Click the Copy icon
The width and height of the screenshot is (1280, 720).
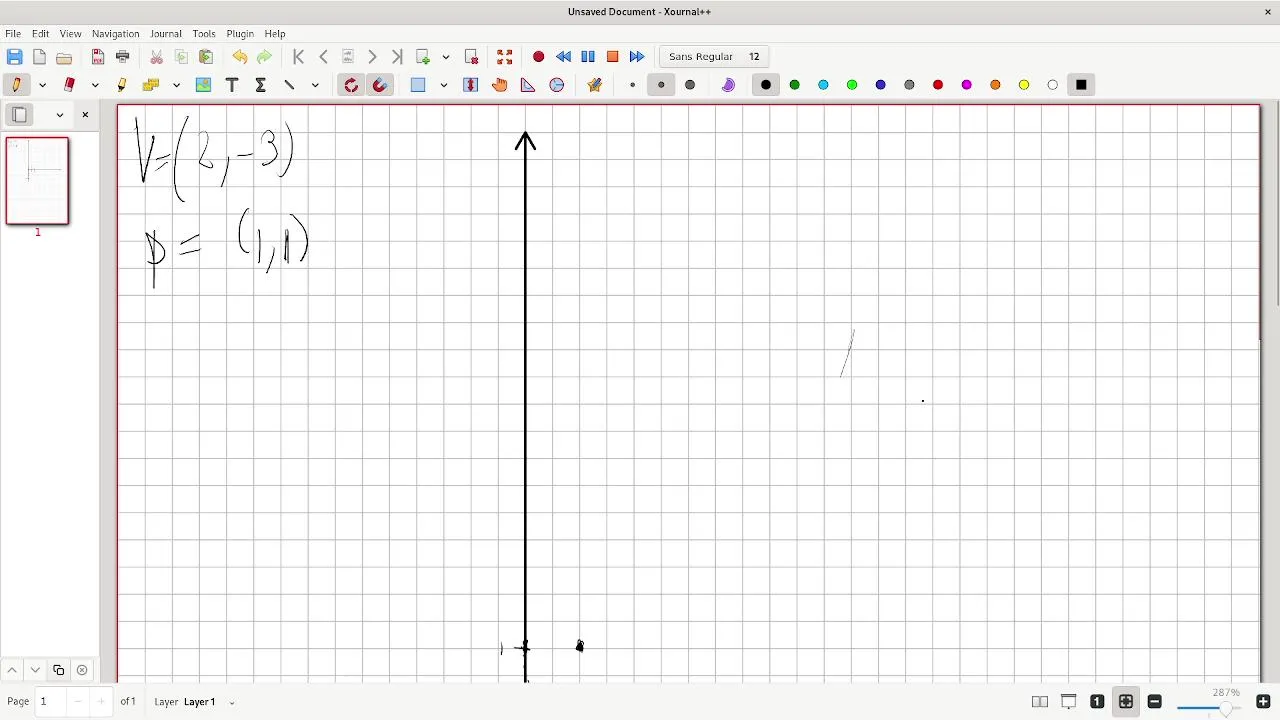tap(181, 57)
